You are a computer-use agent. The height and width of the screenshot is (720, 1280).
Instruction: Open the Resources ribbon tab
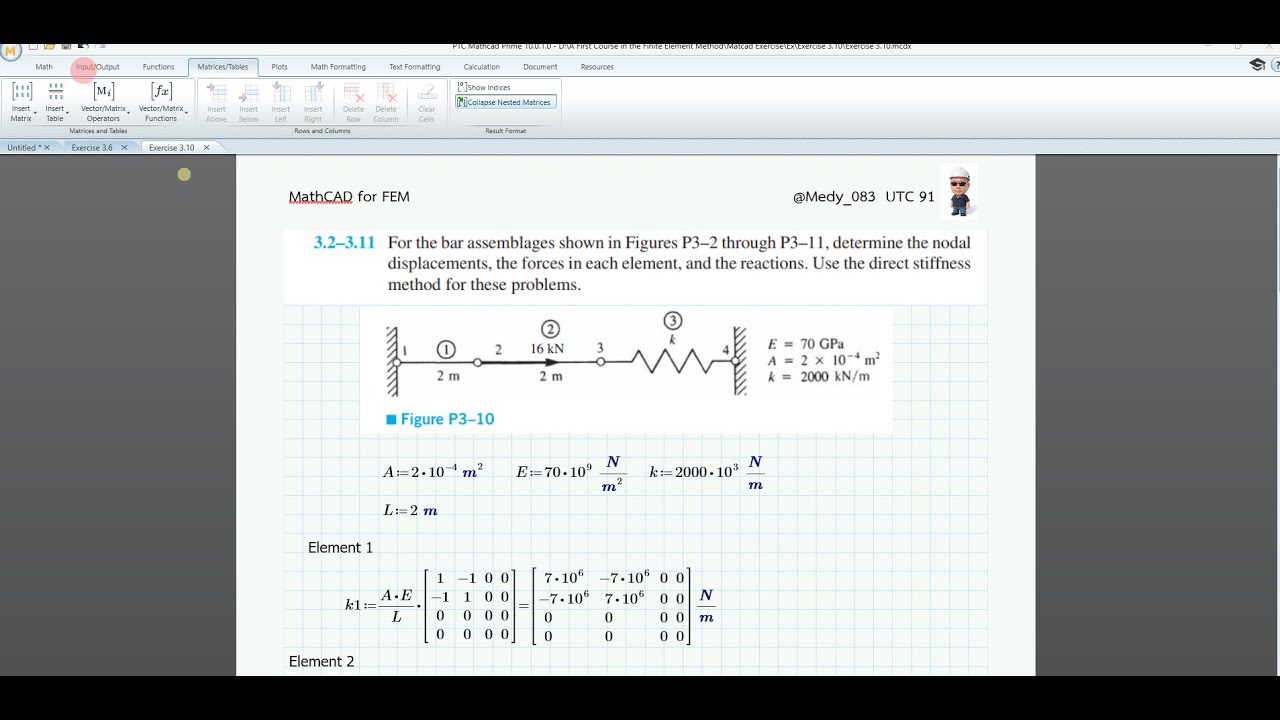(597, 67)
